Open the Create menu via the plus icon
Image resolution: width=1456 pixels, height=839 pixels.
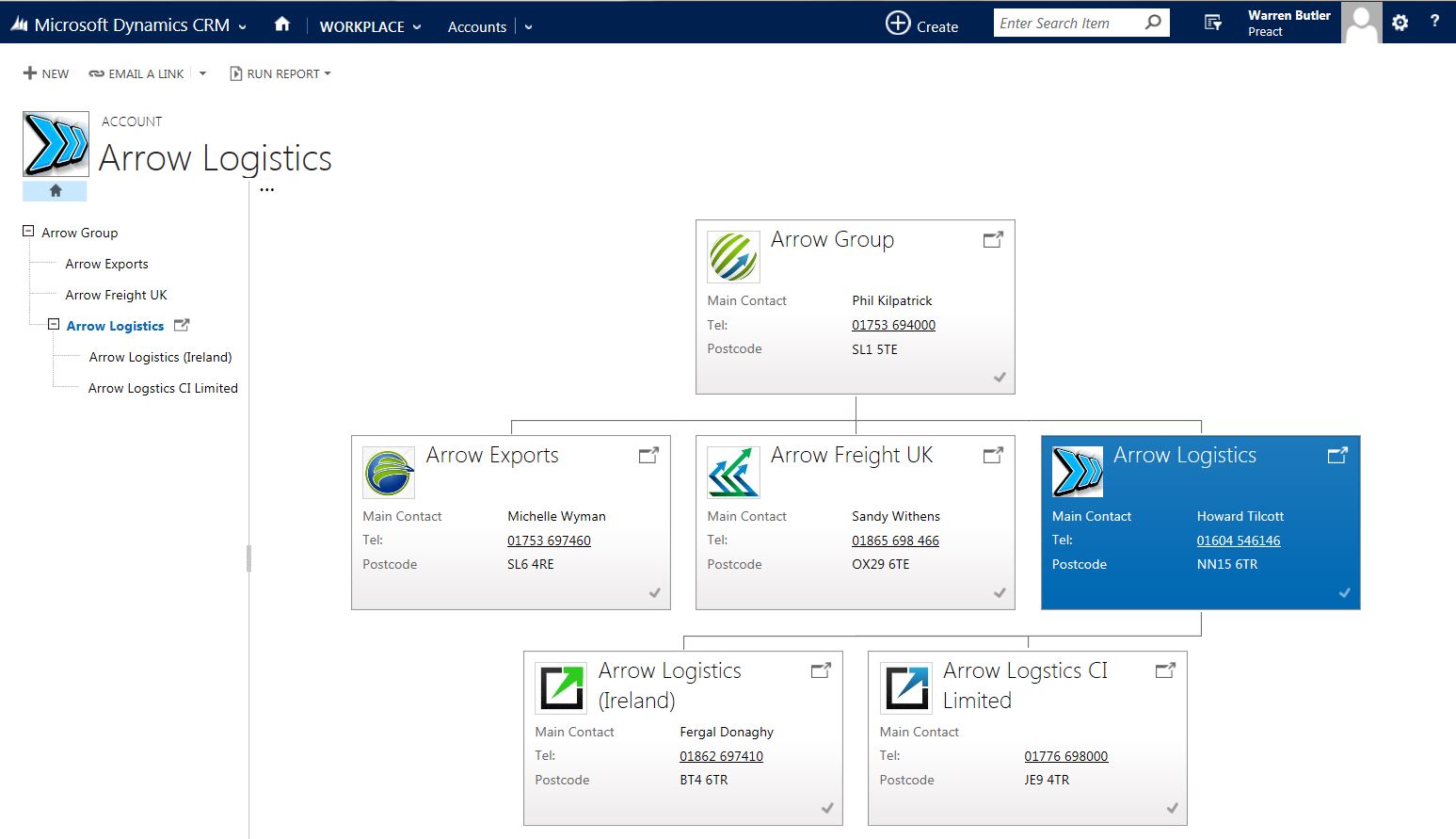coord(896,23)
